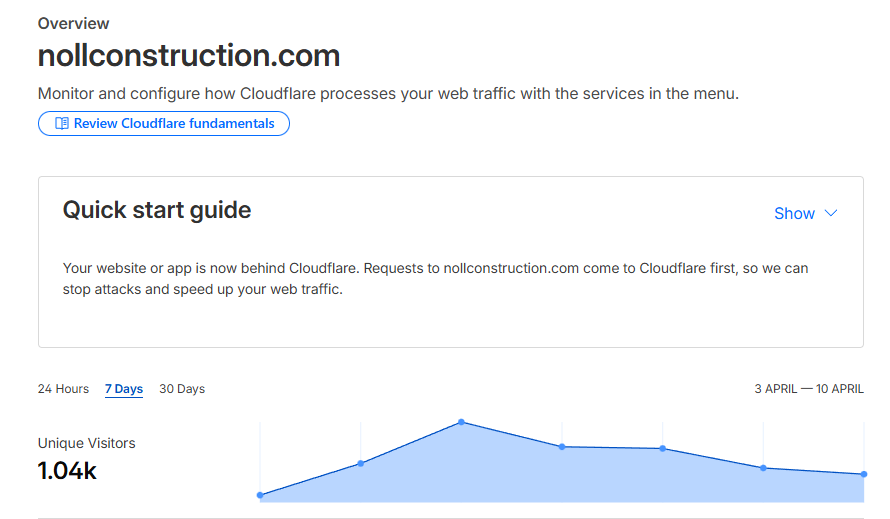Expand the Quick start guide via Show
890x519 pixels.
pyautogui.click(x=795, y=213)
